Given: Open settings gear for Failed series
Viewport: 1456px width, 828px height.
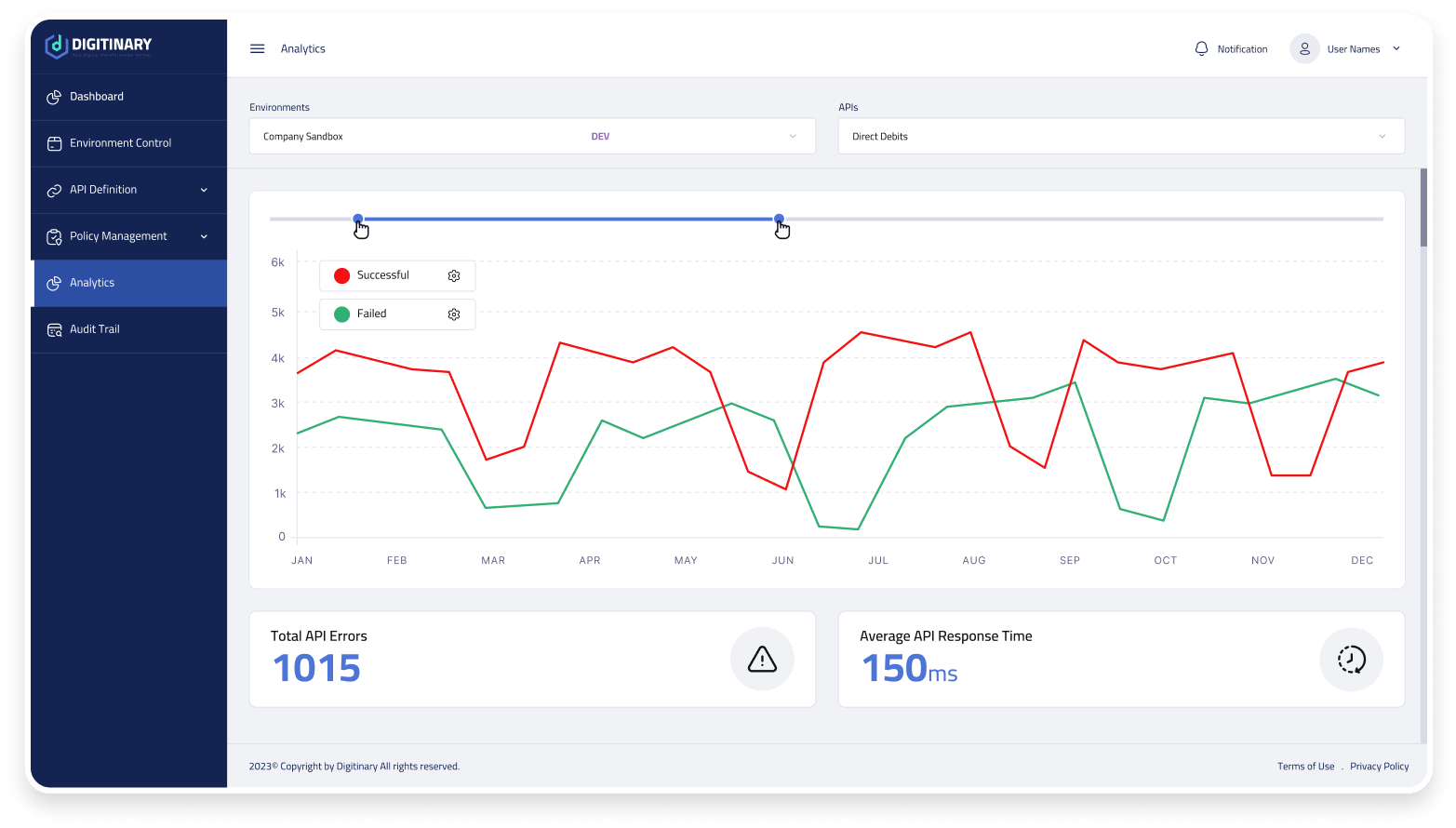Looking at the screenshot, I should (454, 314).
